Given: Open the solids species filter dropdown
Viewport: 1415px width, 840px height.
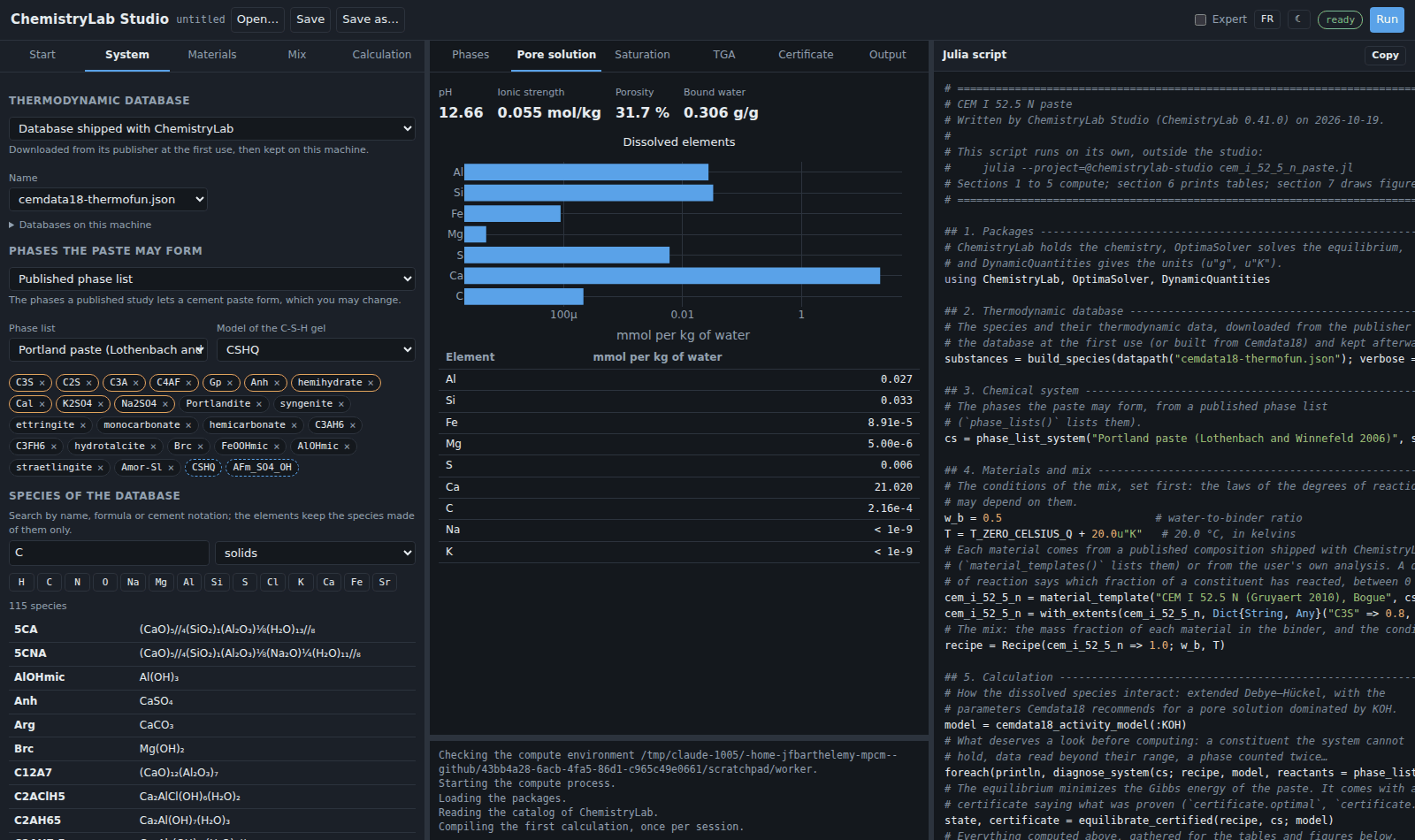Looking at the screenshot, I should point(315,553).
